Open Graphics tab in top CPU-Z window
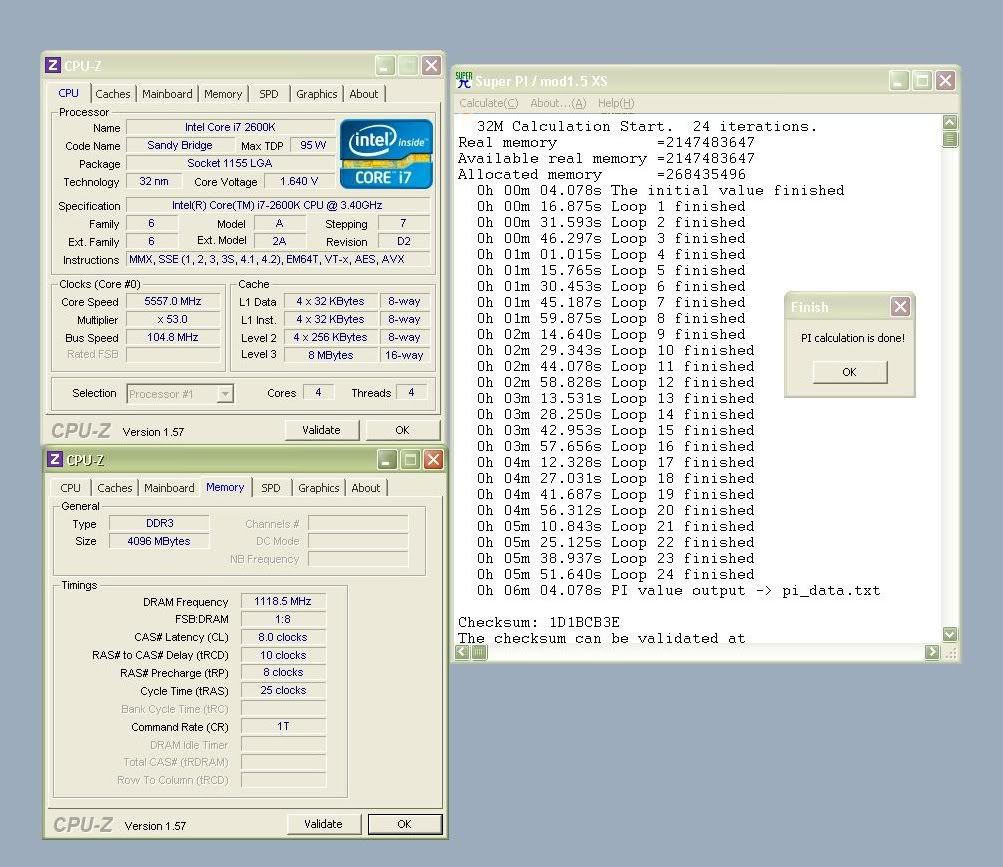1003x867 pixels. click(x=317, y=94)
